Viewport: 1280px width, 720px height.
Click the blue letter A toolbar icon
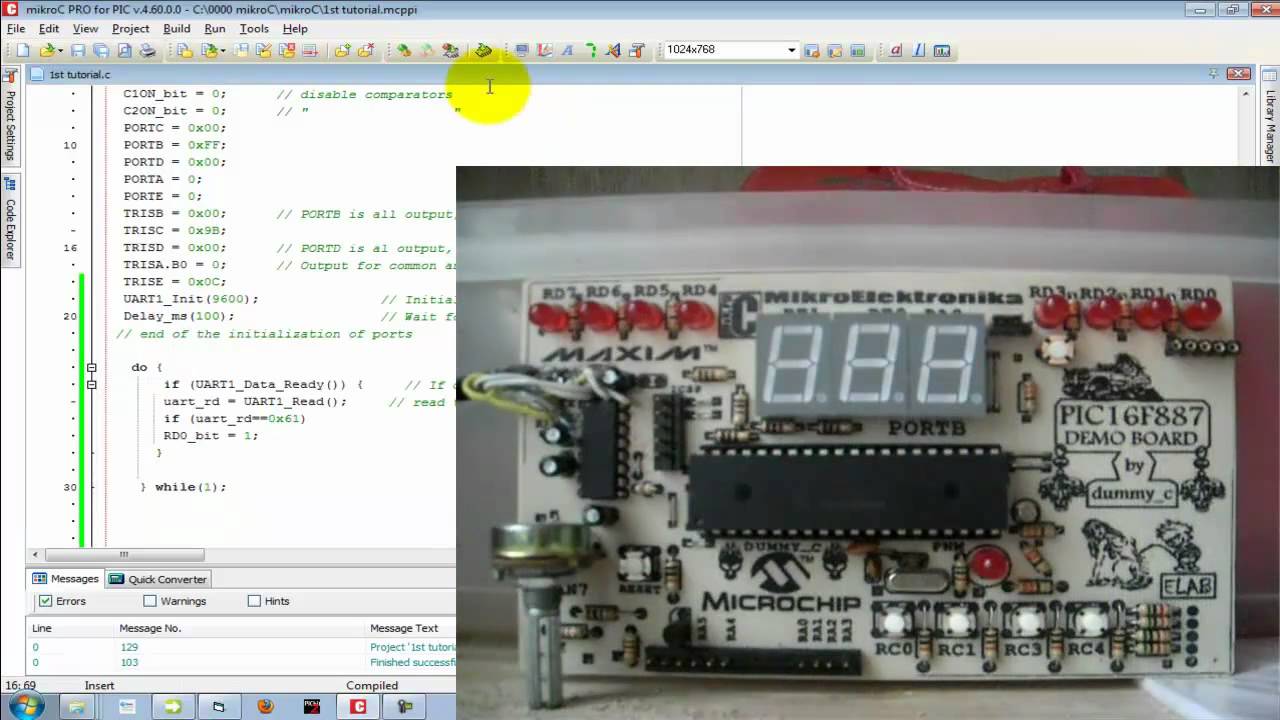point(567,50)
